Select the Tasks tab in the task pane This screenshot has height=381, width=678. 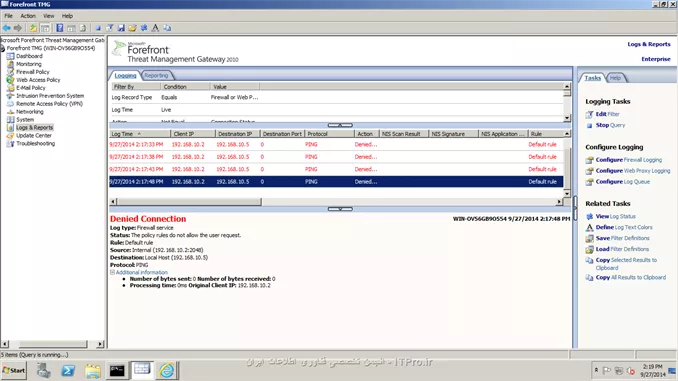(x=592, y=78)
